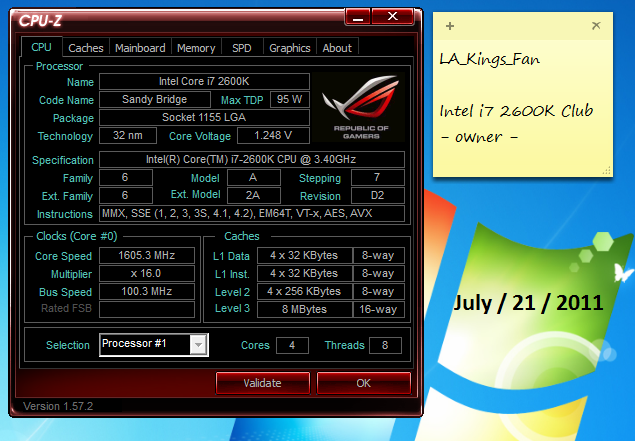Click the Intel i7 2600K Club note line
This screenshot has height=441, width=635.
click(516, 111)
